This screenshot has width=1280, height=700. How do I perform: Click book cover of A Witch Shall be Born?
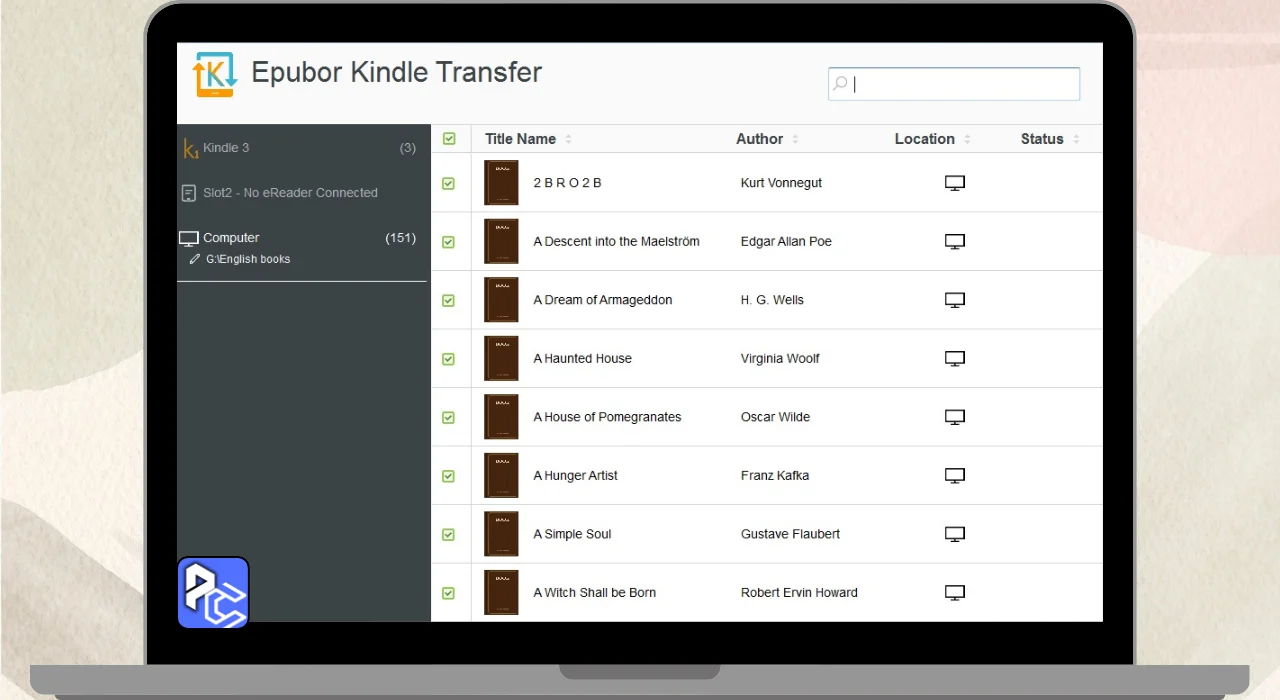coord(501,593)
